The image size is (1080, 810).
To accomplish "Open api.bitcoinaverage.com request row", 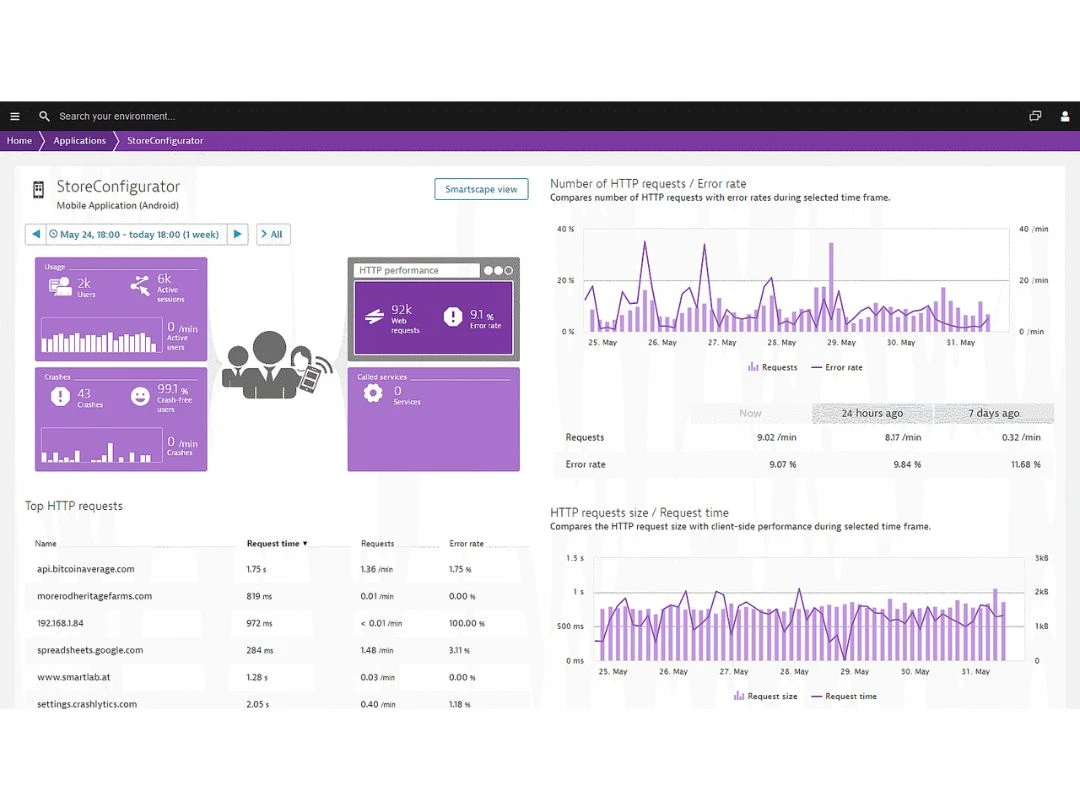I will click(x=85, y=569).
